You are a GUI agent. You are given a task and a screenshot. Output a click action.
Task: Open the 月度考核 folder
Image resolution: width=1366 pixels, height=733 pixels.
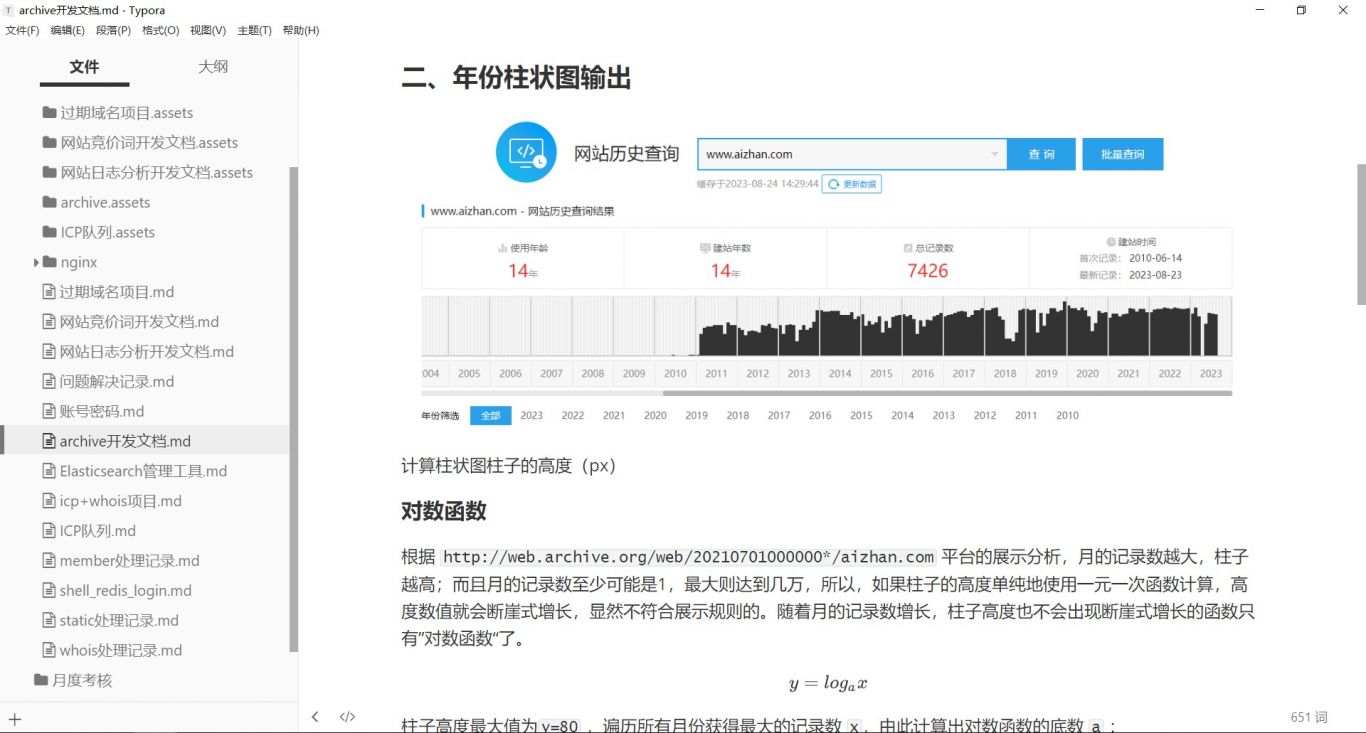pyautogui.click(x=82, y=680)
